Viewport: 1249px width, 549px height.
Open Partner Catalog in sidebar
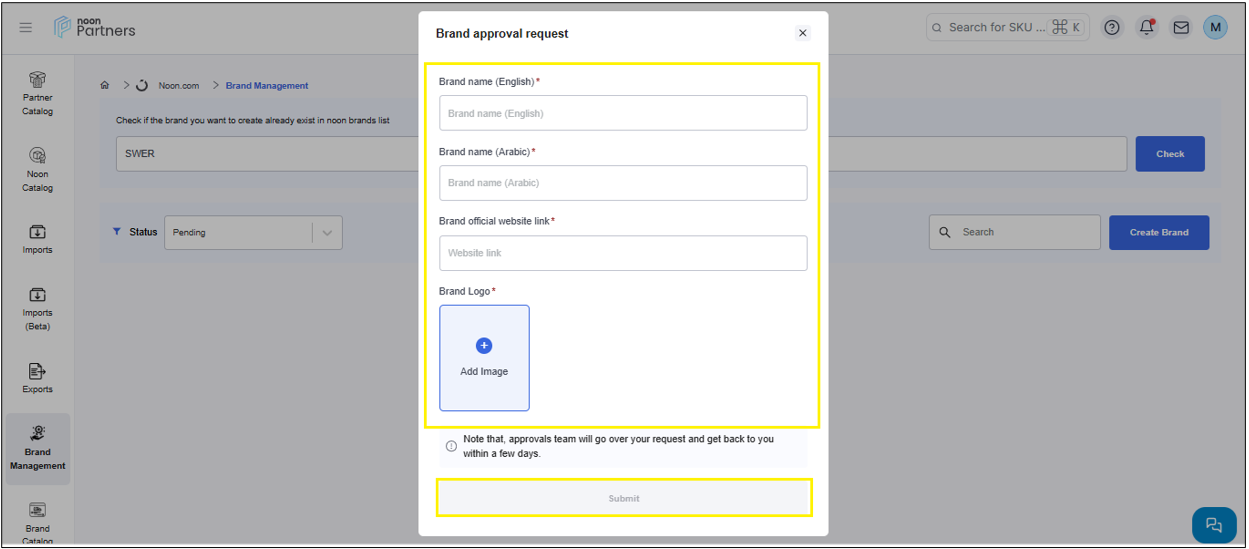coord(37,92)
